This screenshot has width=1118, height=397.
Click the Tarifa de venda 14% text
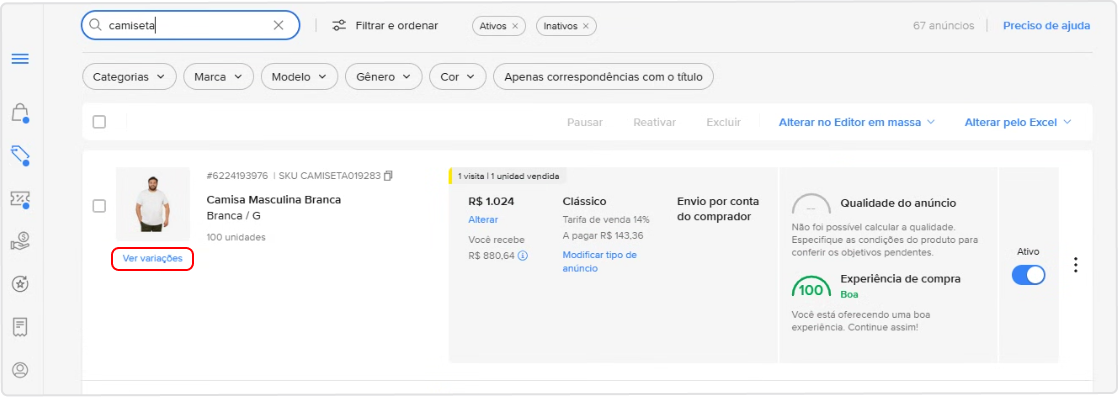[605, 220]
